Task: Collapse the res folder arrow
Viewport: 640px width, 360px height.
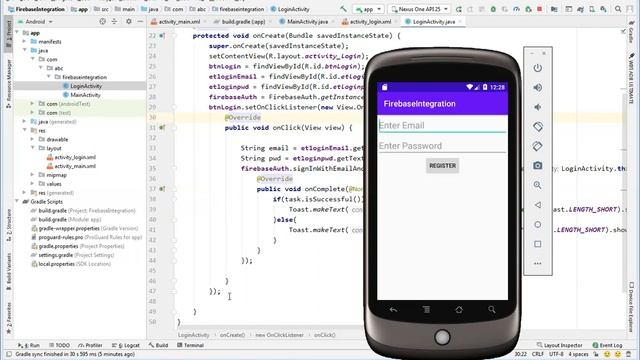Action: 24,130
